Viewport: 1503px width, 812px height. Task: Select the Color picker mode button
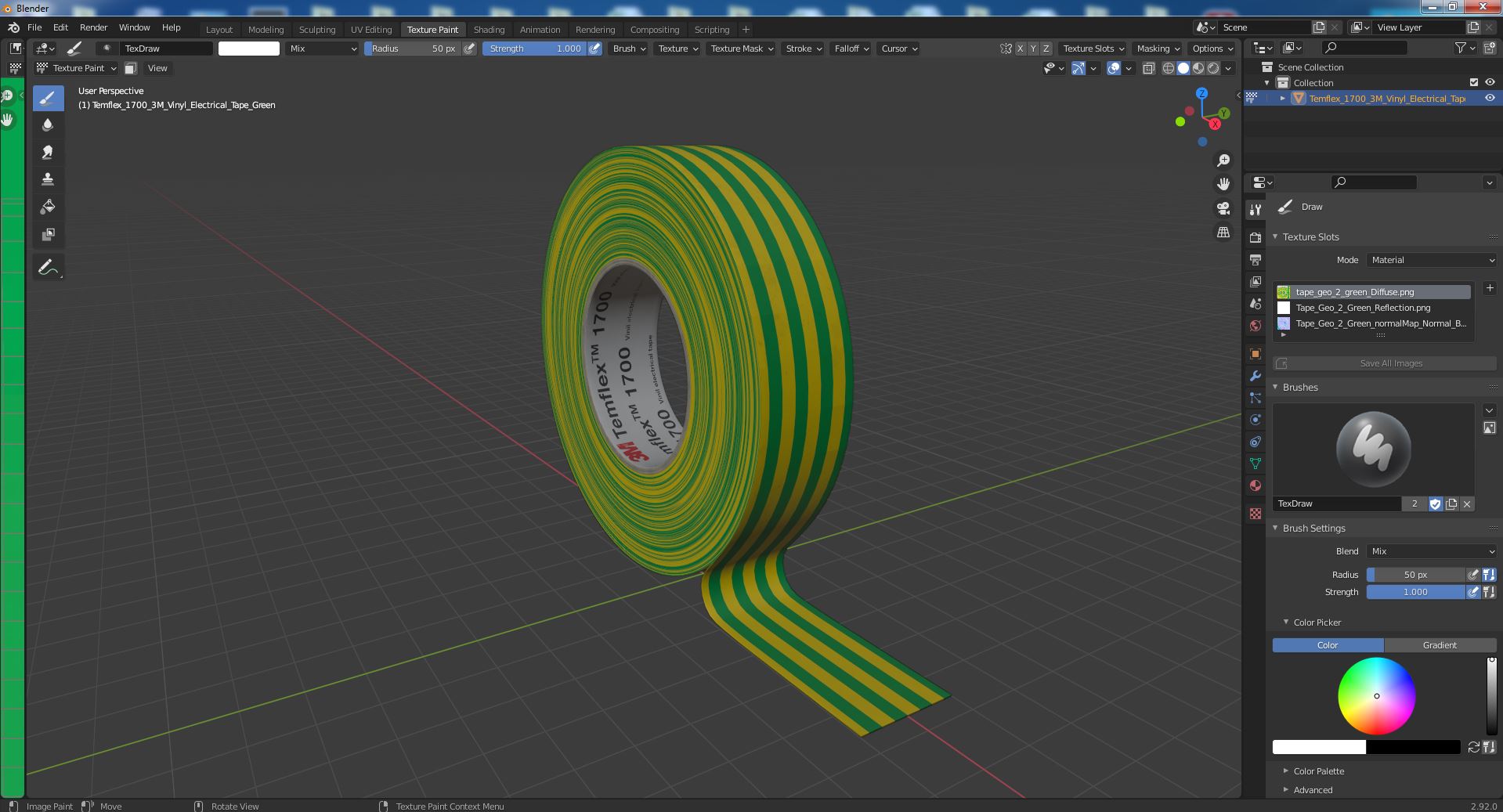pos(1328,645)
